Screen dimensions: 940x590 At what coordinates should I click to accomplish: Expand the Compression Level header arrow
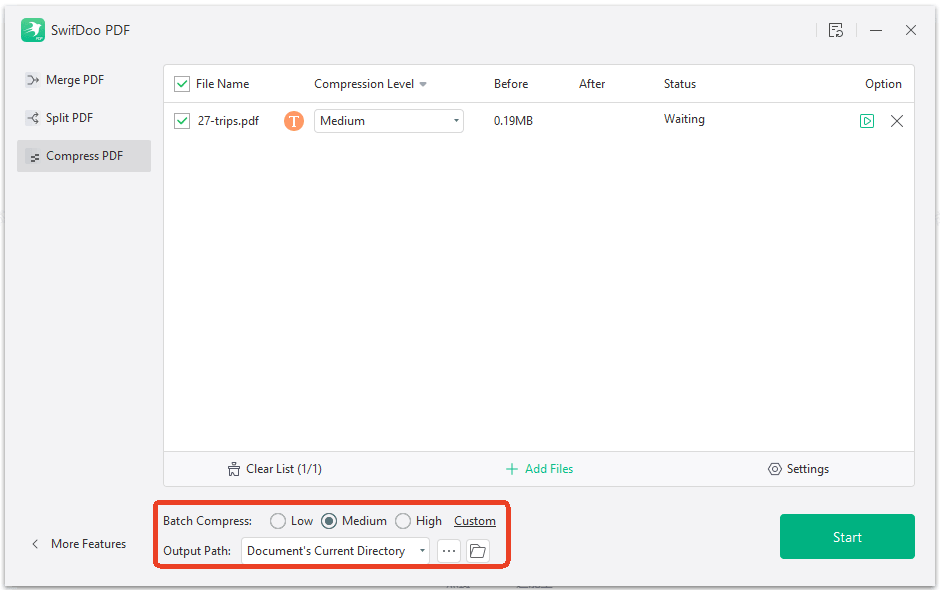click(423, 84)
